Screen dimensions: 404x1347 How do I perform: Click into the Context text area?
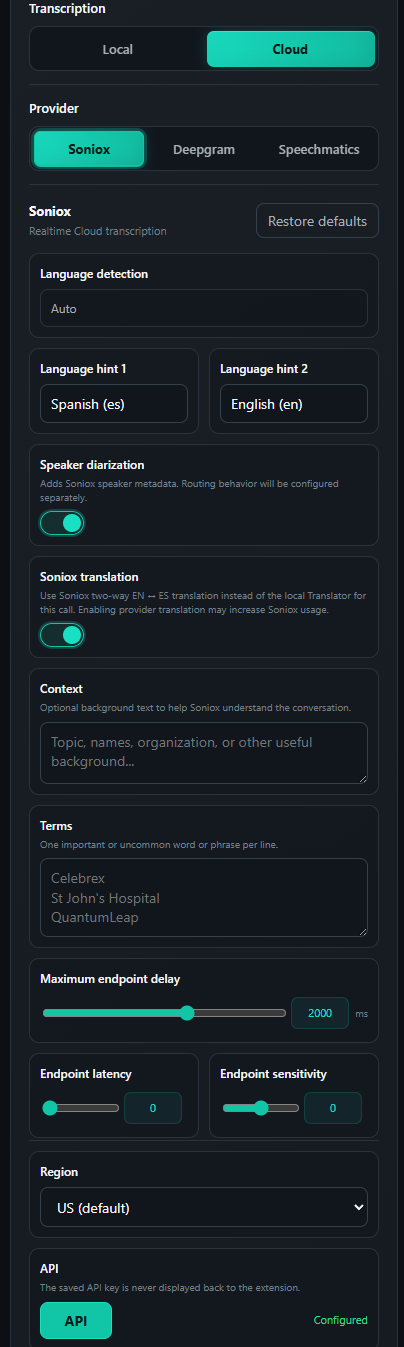[x=204, y=753]
